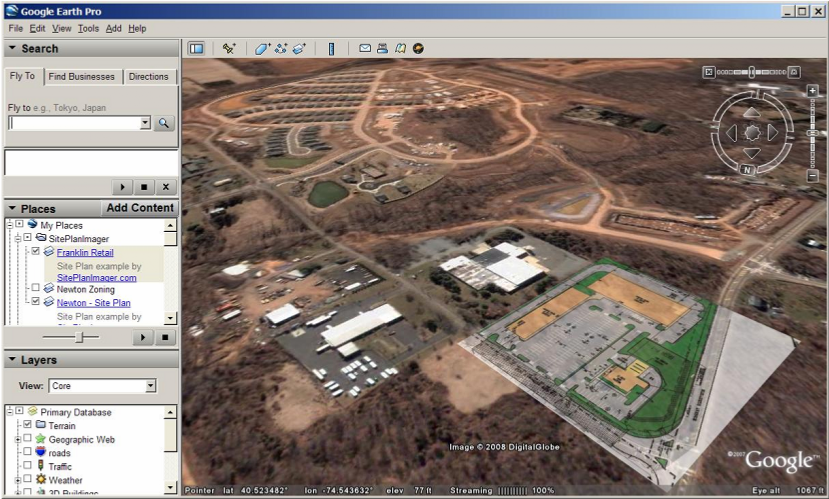Pan view left with navigation arrow
829x499 pixels.
(x=731, y=133)
